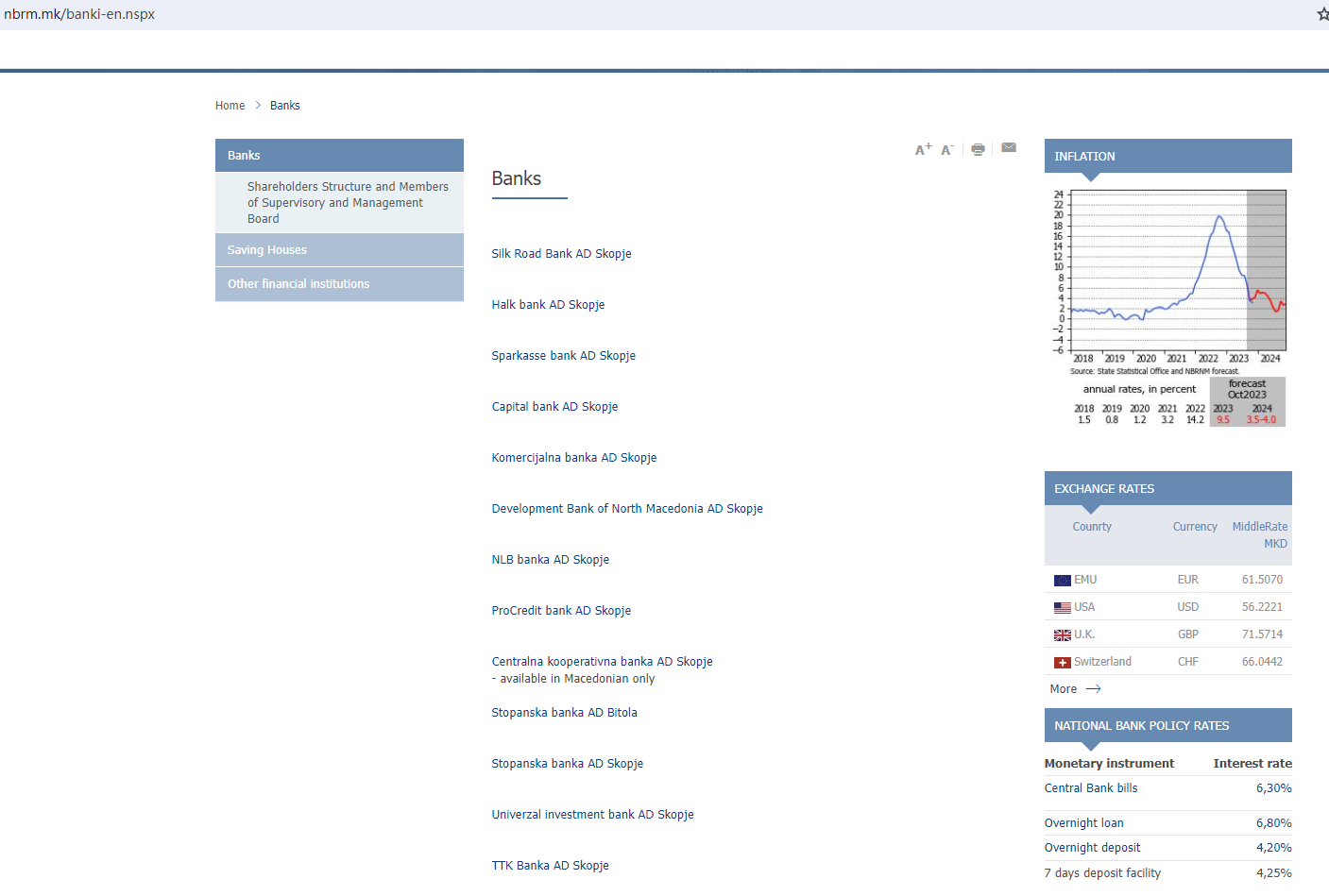The height and width of the screenshot is (896, 1329).
Task: Open Central Bank bills policy rate
Action: click(1090, 788)
